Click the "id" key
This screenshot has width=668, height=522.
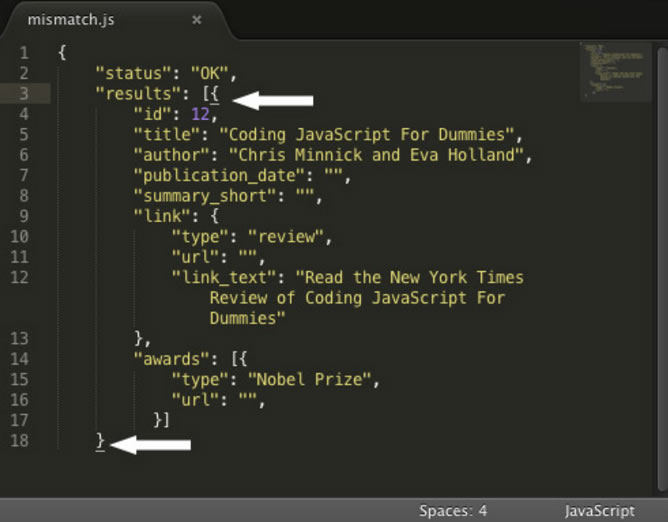(152, 114)
